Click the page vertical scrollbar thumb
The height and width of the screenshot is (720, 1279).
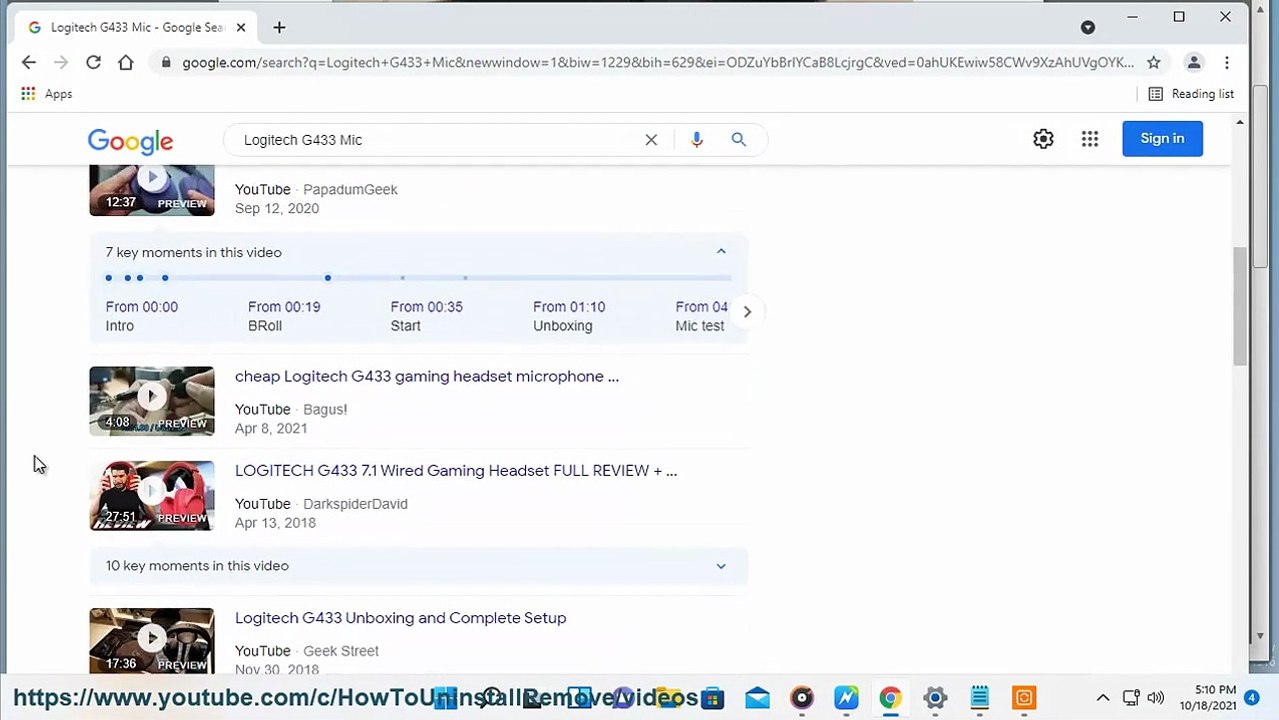click(1240, 305)
